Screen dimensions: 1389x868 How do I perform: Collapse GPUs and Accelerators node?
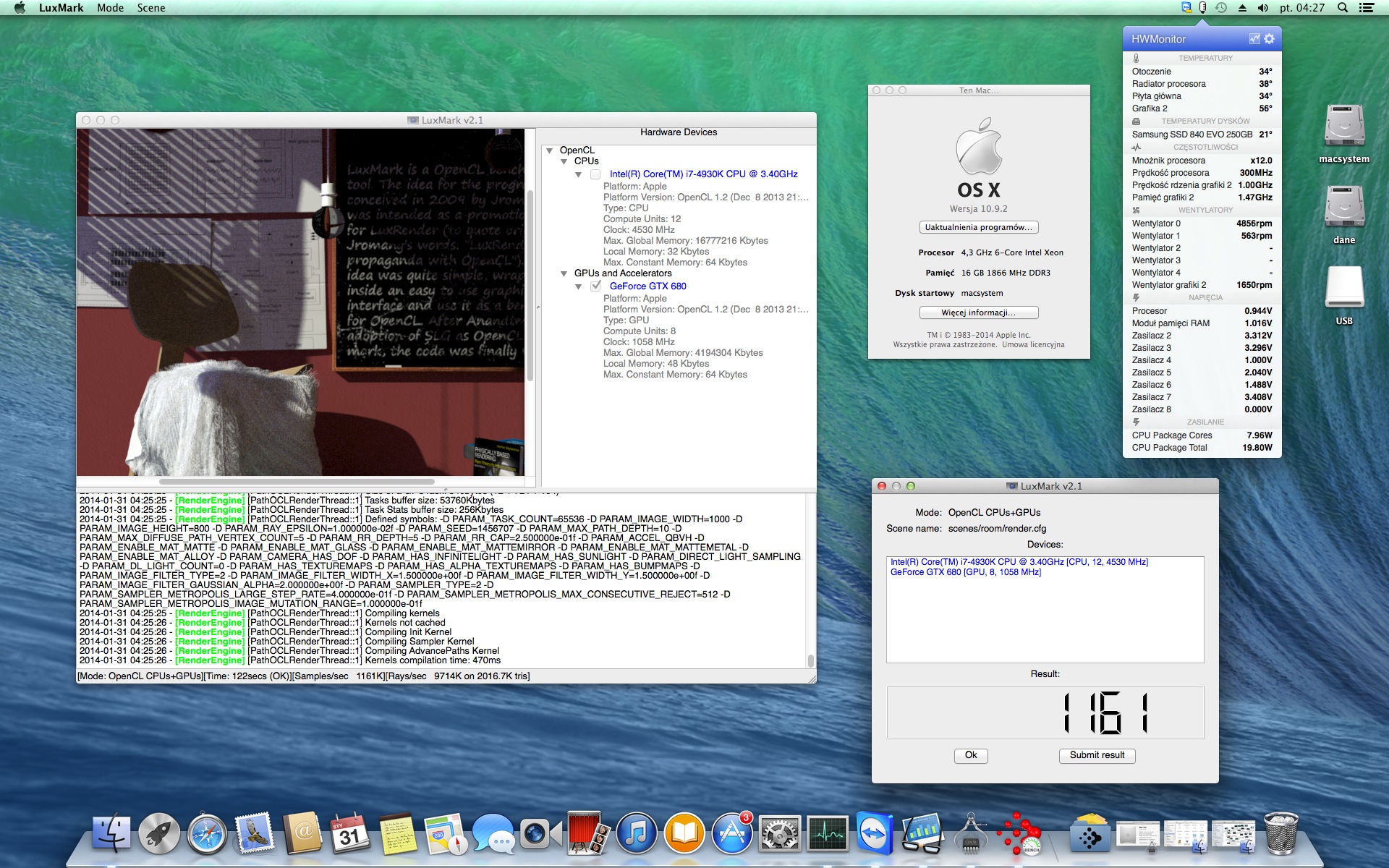[x=564, y=273]
